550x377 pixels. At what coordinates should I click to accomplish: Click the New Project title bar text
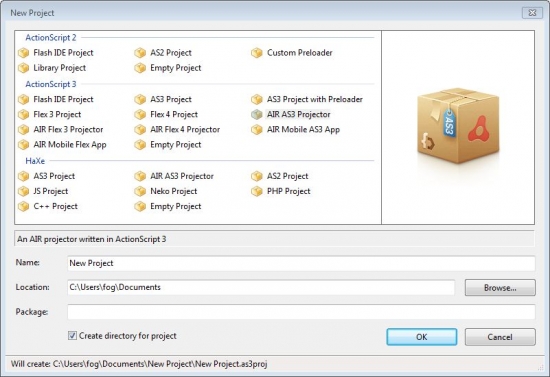point(32,13)
